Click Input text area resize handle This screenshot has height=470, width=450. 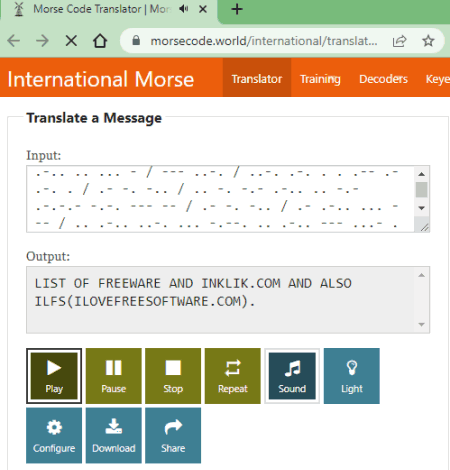point(424,227)
